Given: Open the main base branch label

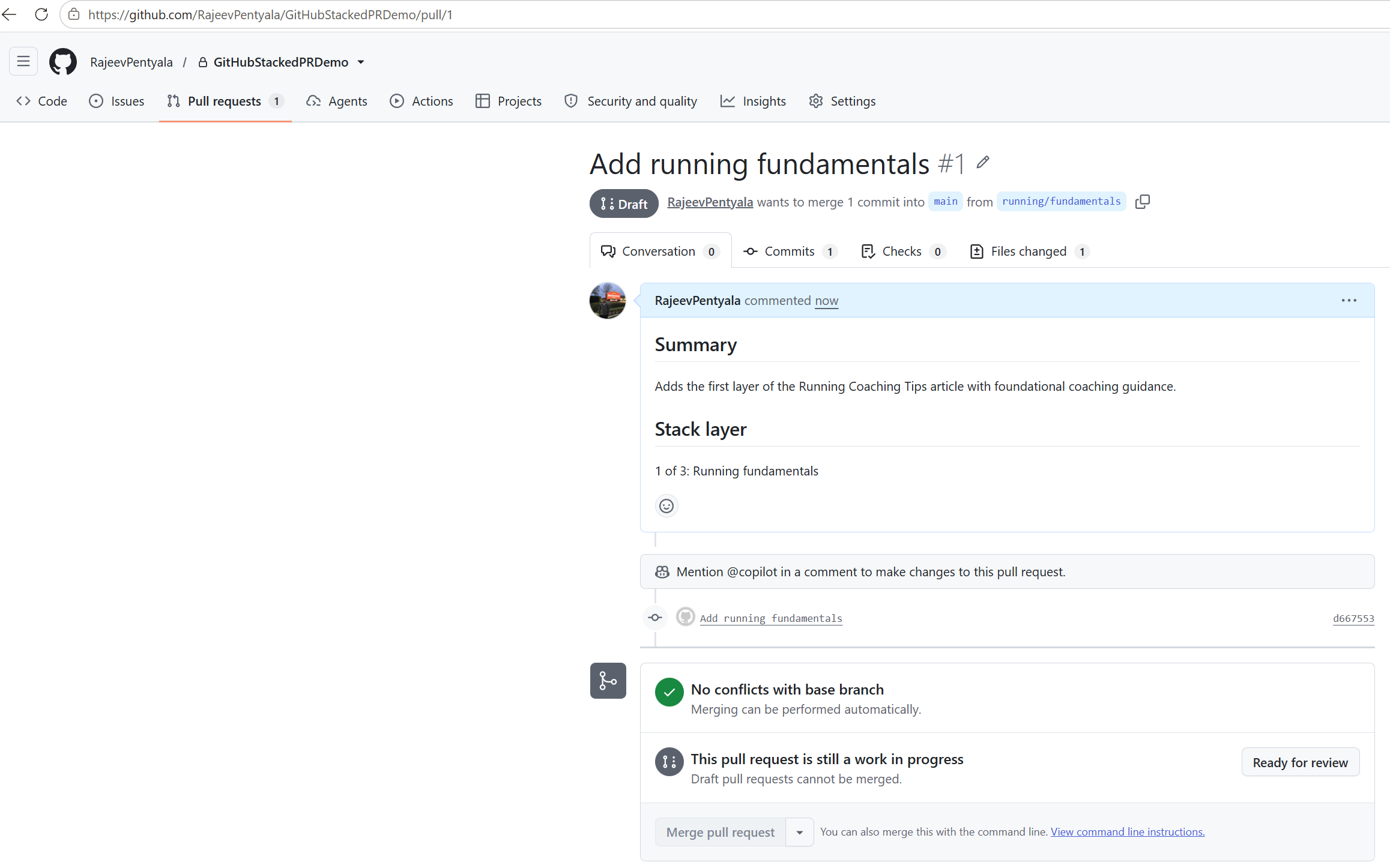Looking at the screenshot, I should pyautogui.click(x=945, y=202).
